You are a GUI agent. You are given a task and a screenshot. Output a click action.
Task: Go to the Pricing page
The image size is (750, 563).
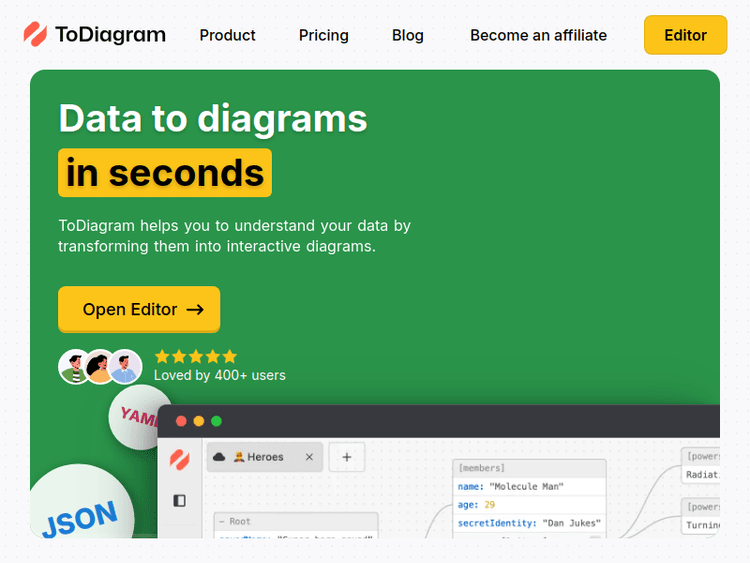pos(324,35)
